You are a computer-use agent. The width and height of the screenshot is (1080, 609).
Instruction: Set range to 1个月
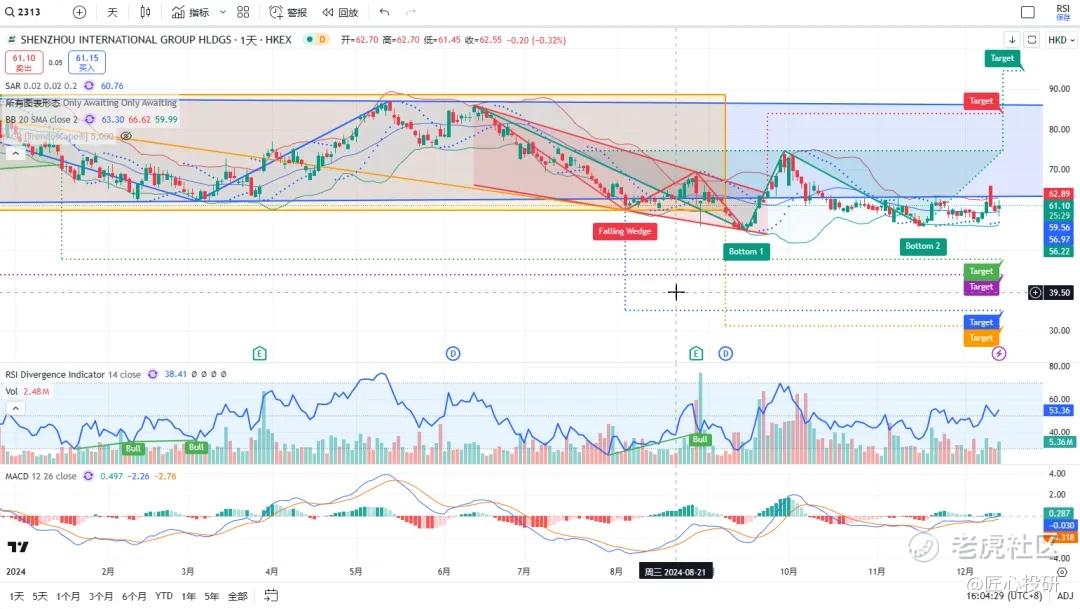tap(68, 596)
